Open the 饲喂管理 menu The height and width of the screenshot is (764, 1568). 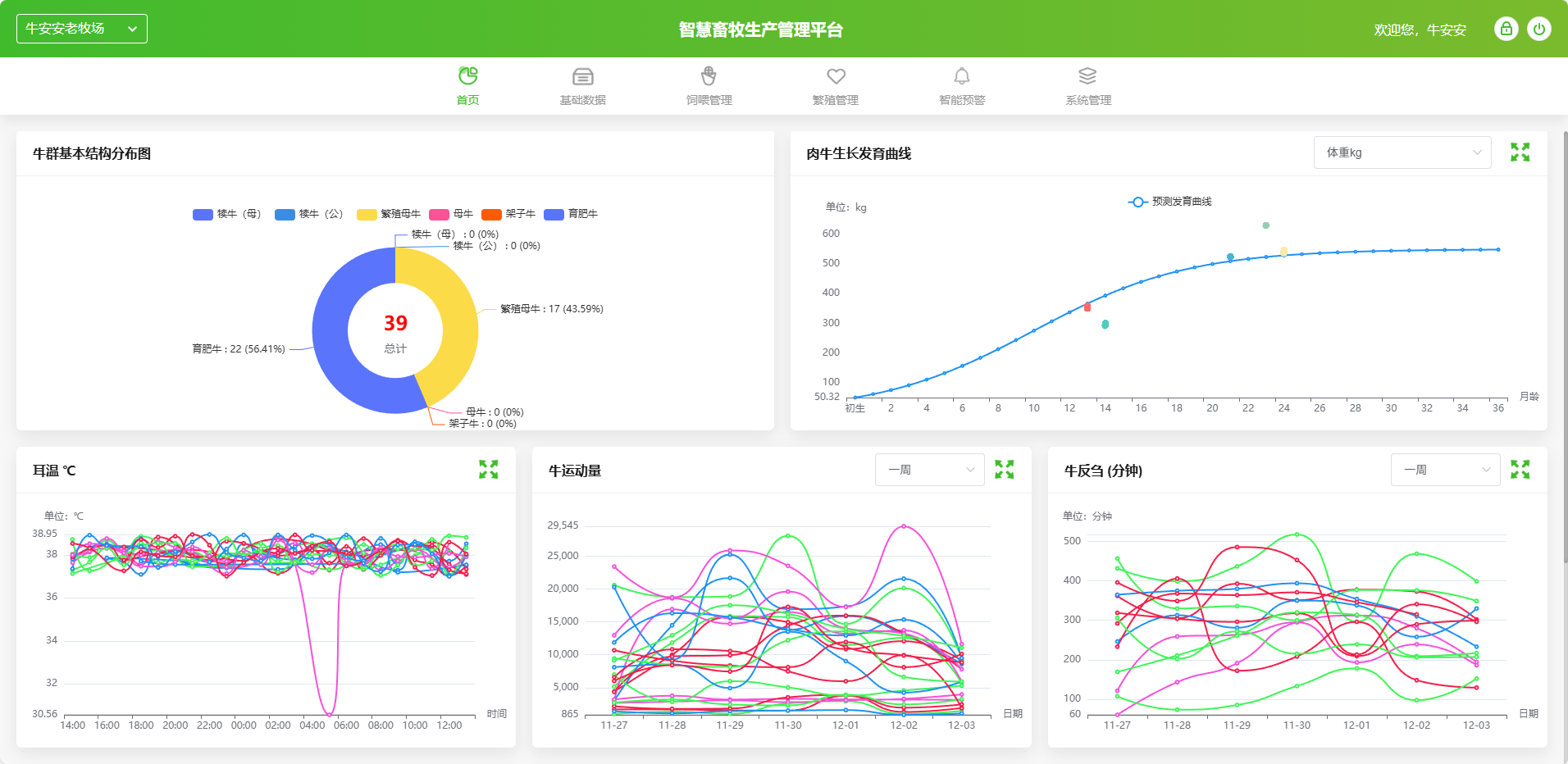click(709, 86)
